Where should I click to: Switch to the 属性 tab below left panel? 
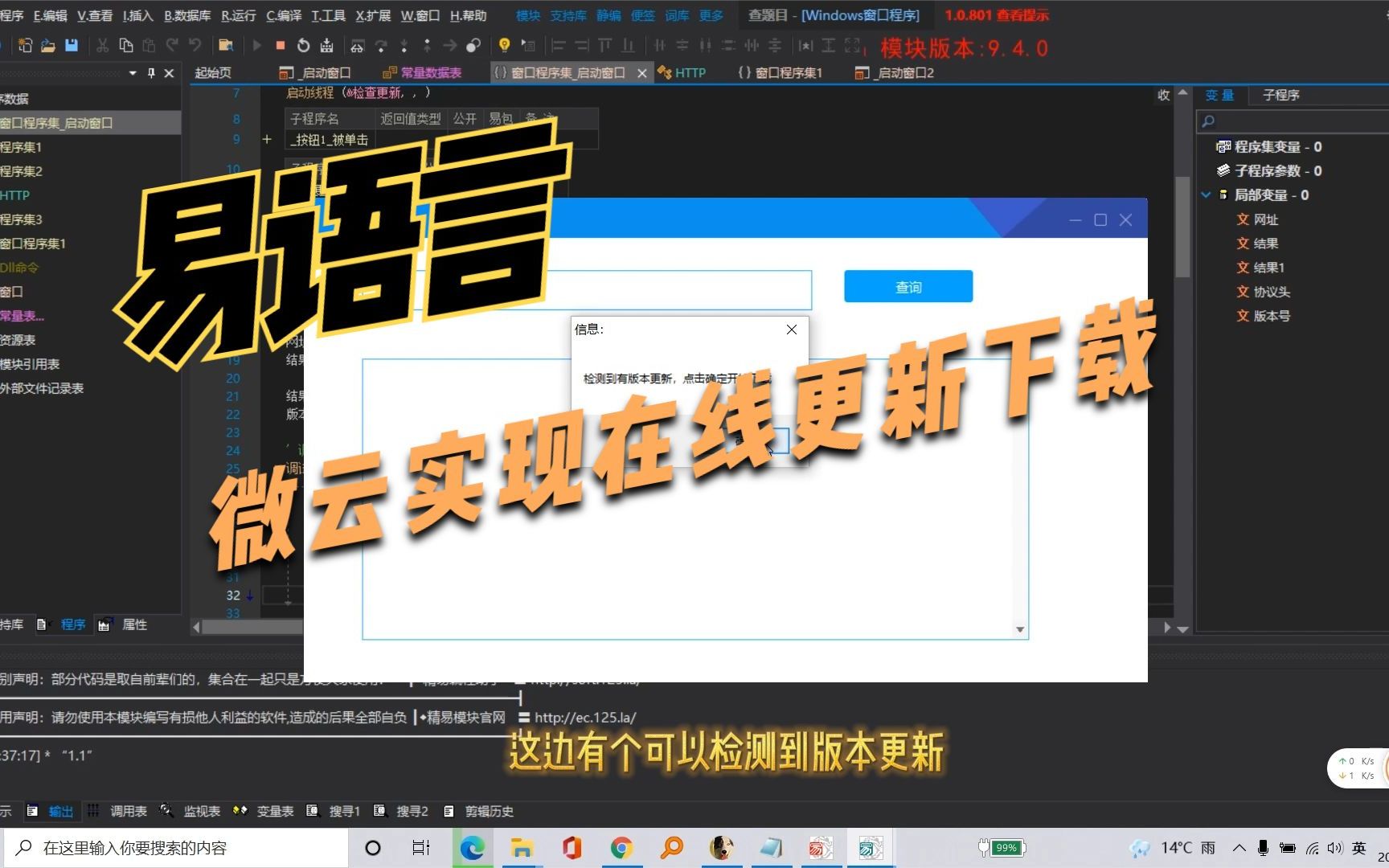[123, 624]
